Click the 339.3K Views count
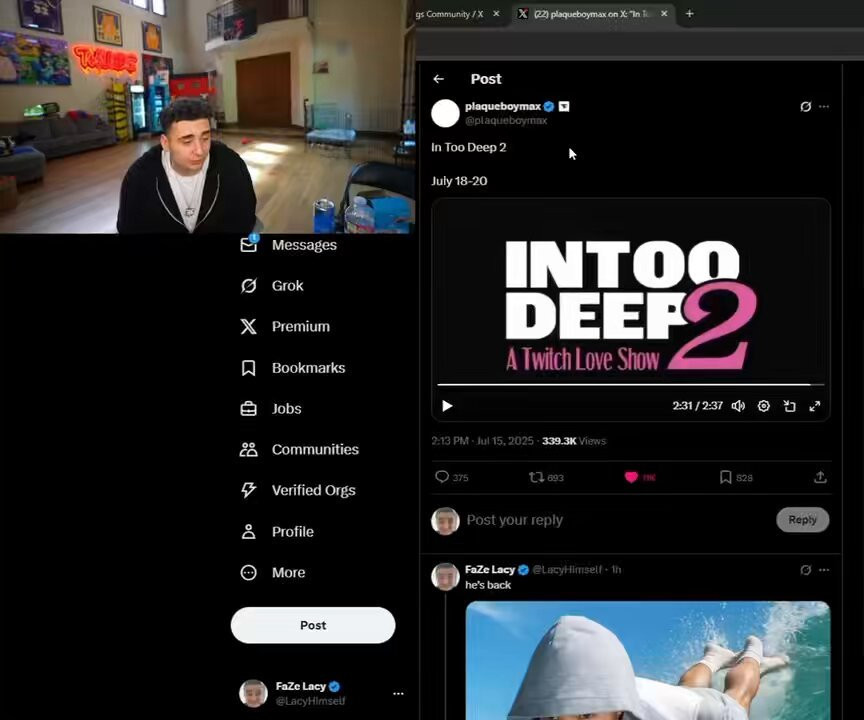Screen dimensions: 864x720 click(x=574, y=441)
